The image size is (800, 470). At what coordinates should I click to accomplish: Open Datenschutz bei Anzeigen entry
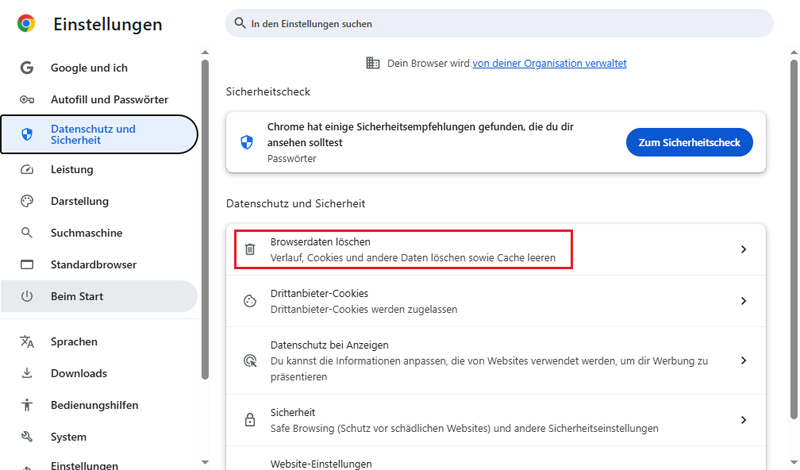495,360
